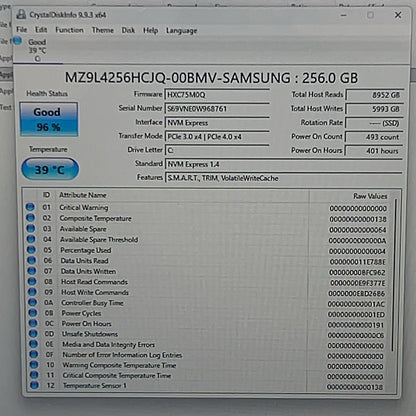Image resolution: width=416 pixels, height=416 pixels.
Task: Open the Theme menu
Action: [103, 30]
